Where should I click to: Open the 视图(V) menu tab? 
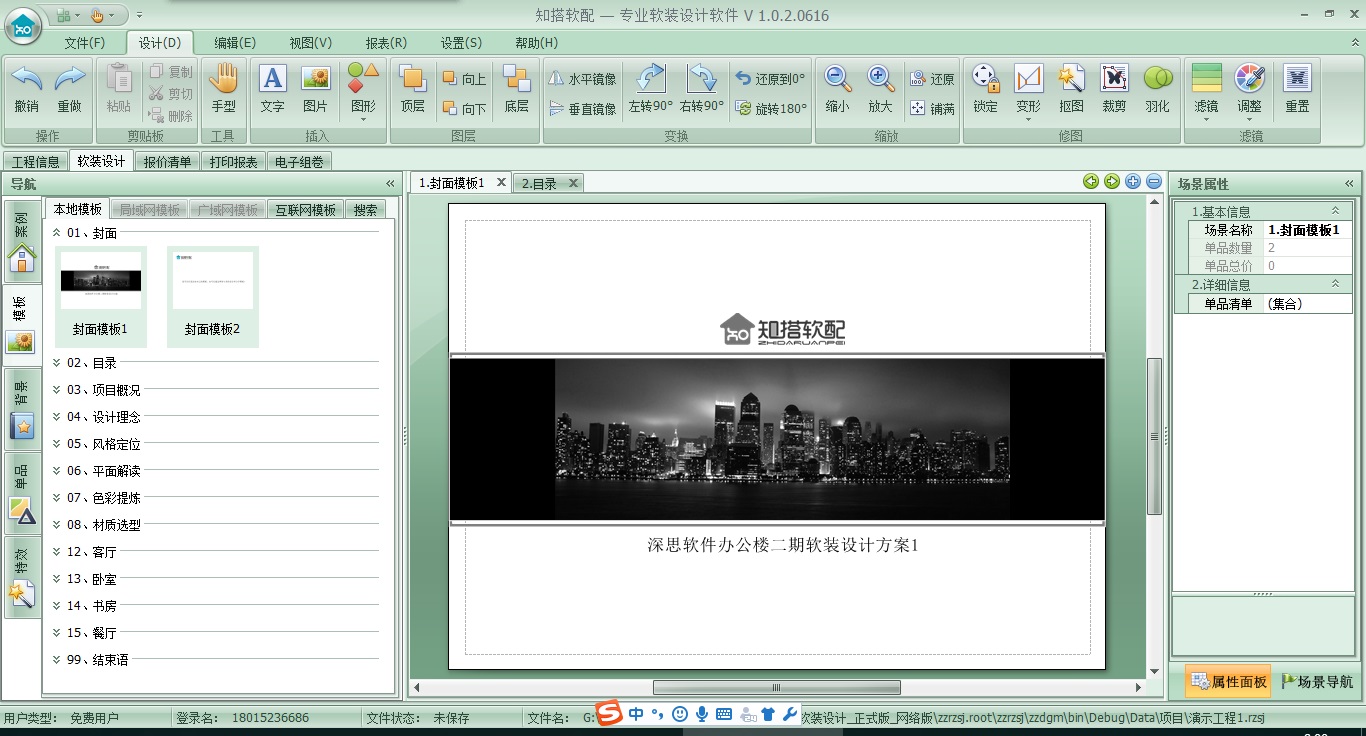click(311, 43)
